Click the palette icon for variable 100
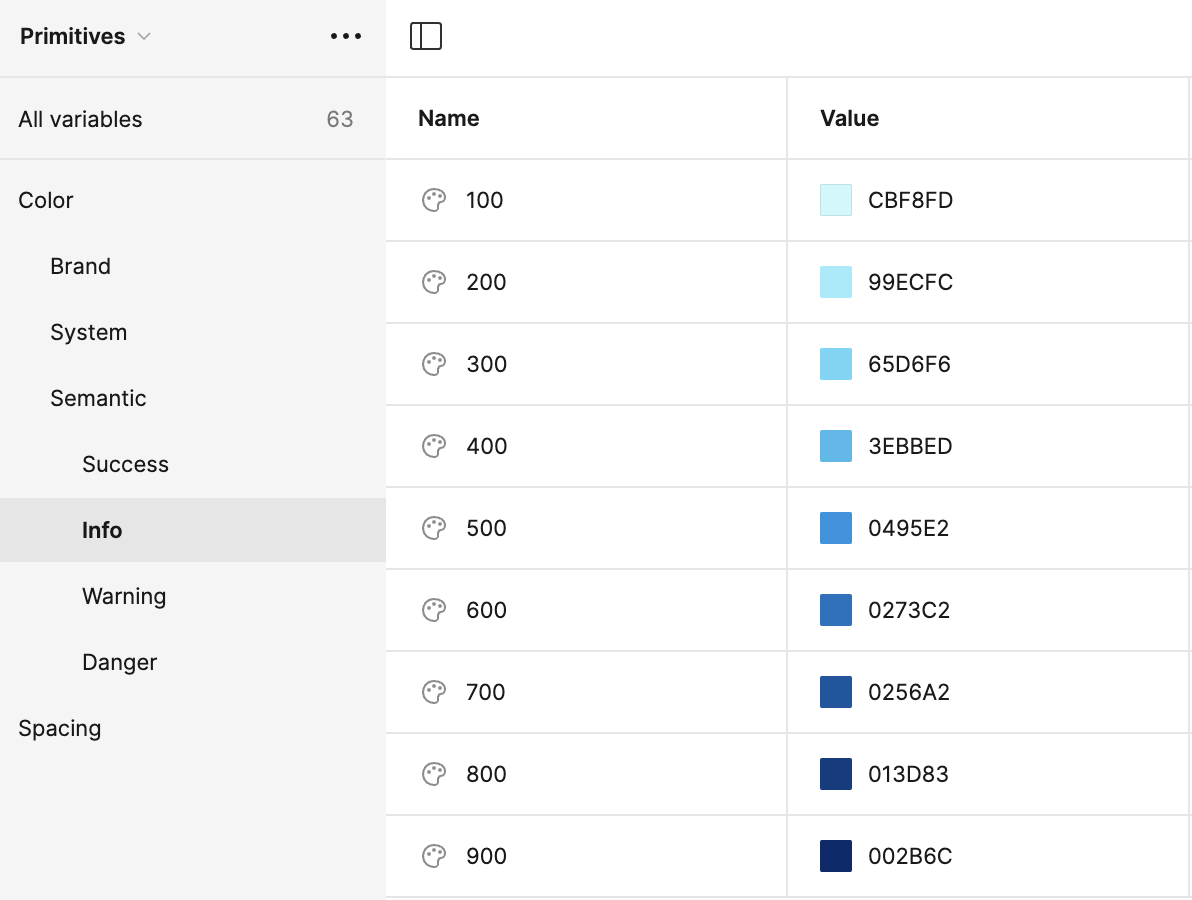This screenshot has width=1192, height=900. click(434, 200)
